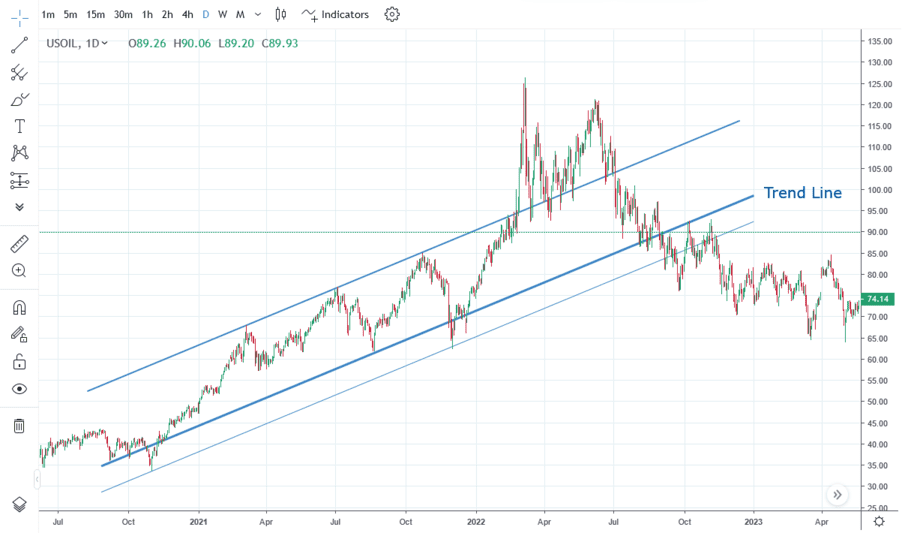Pick the Text annotation tool
The height and width of the screenshot is (533, 908).
tap(18, 126)
